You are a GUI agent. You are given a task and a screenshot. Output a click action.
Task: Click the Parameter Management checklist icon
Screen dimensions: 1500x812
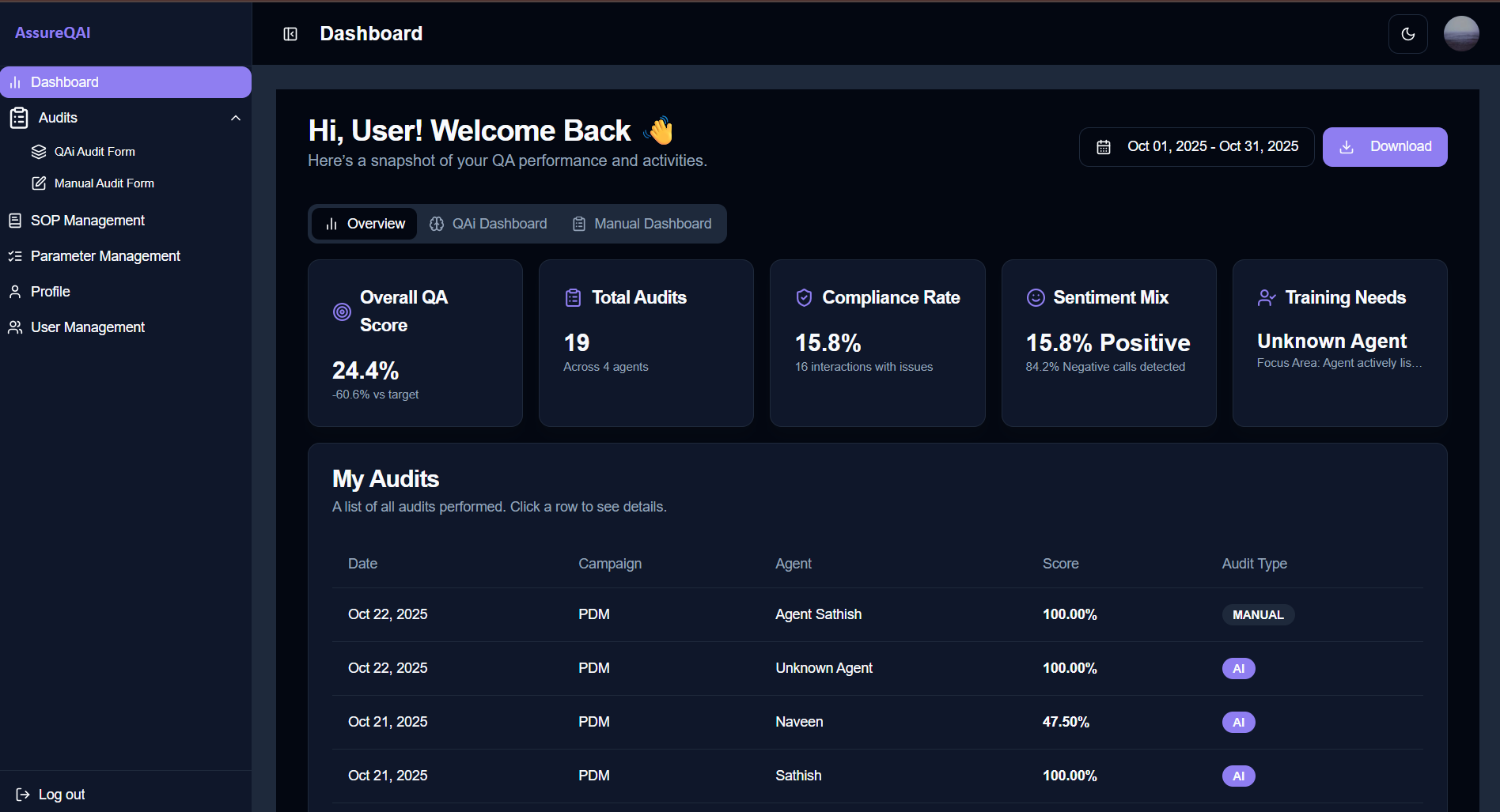(x=14, y=255)
